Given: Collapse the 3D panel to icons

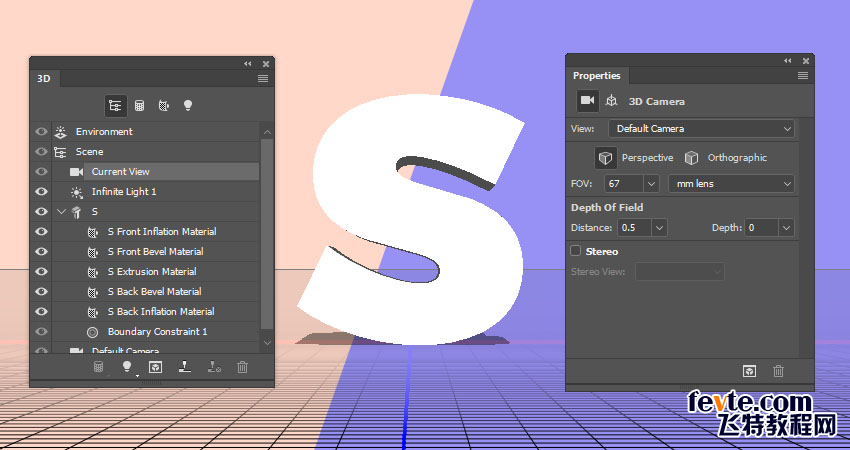Looking at the screenshot, I should (248, 64).
